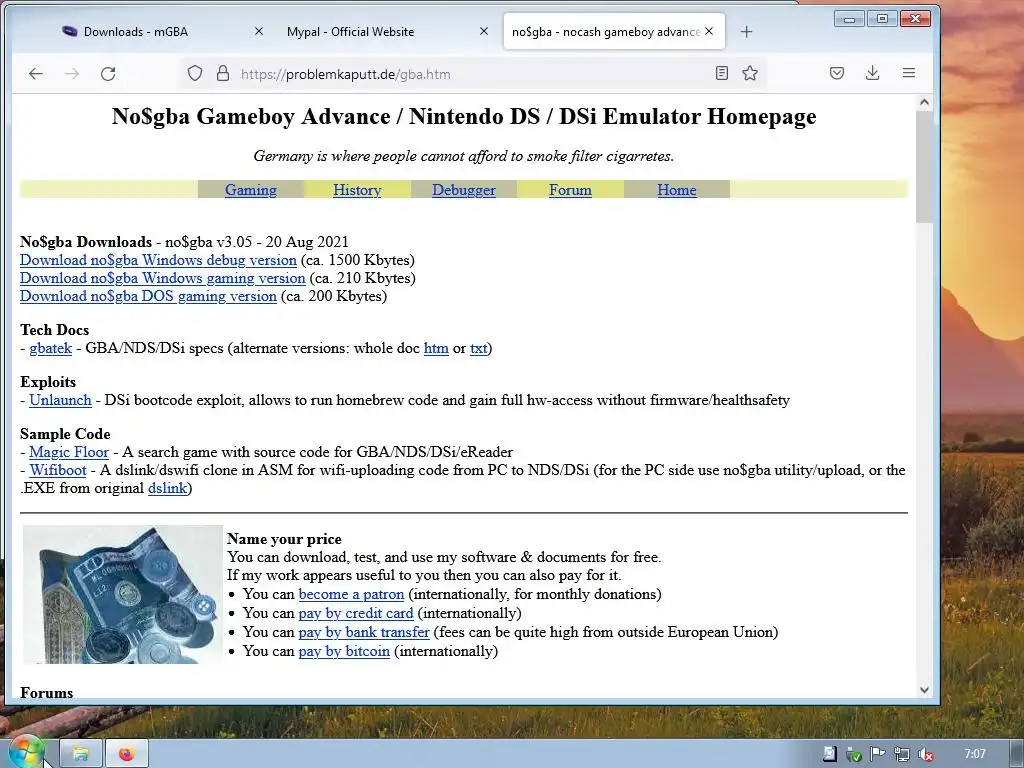Viewport: 1024px width, 768px height.
Task: Click the money and coins image
Action: pyautogui.click(x=123, y=594)
